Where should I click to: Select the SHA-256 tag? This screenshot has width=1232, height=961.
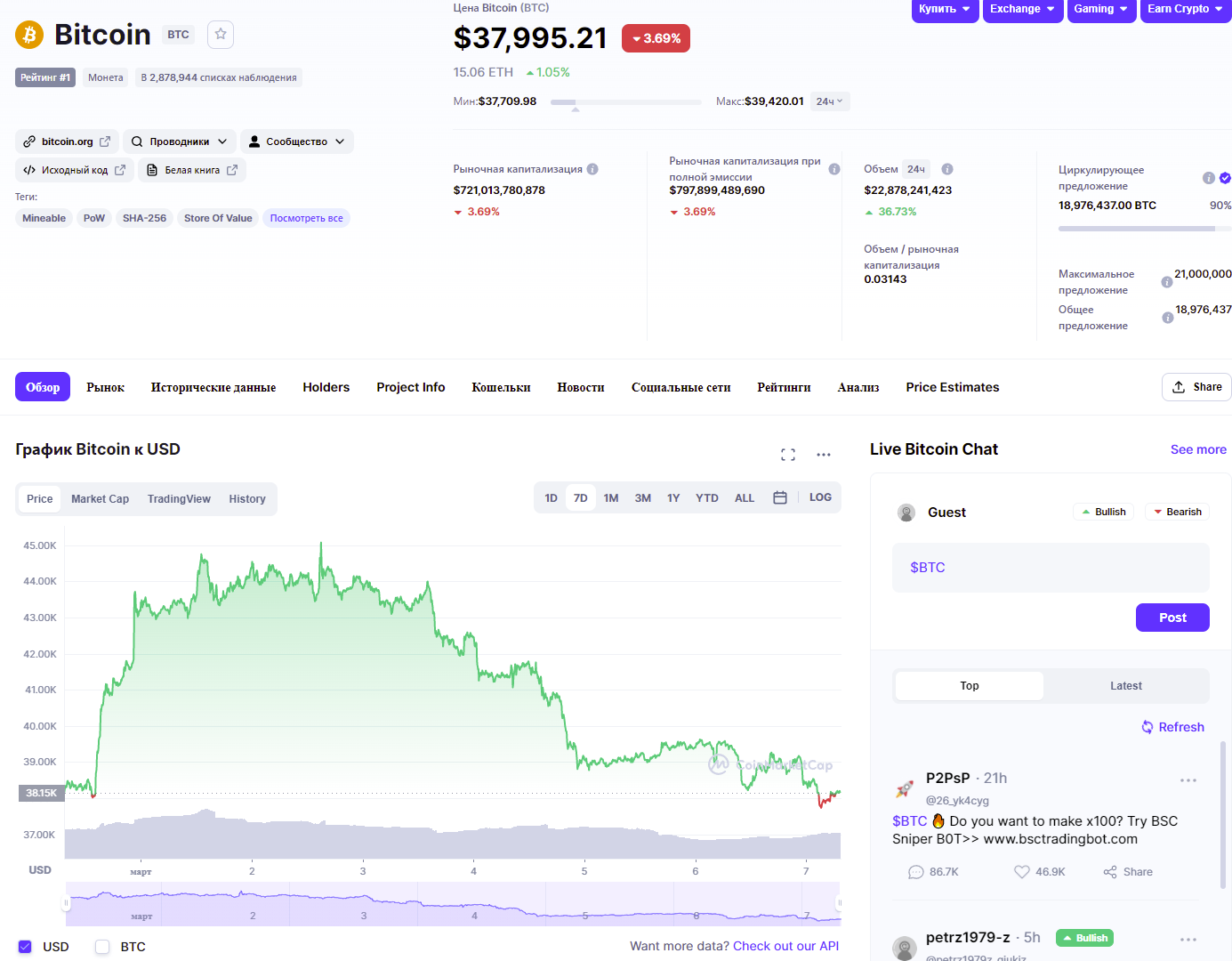(x=144, y=218)
